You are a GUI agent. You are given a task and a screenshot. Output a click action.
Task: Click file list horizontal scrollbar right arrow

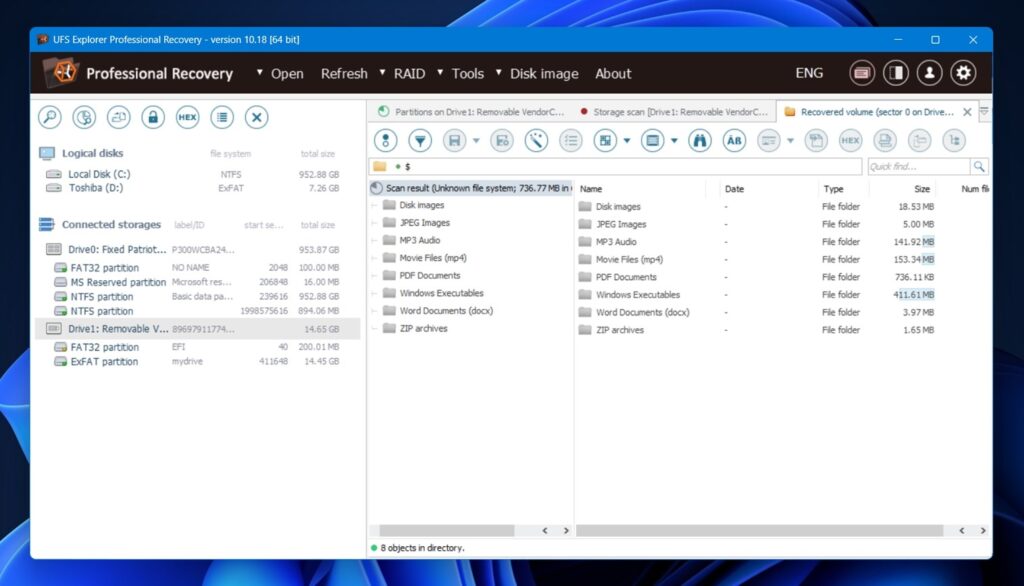point(983,530)
